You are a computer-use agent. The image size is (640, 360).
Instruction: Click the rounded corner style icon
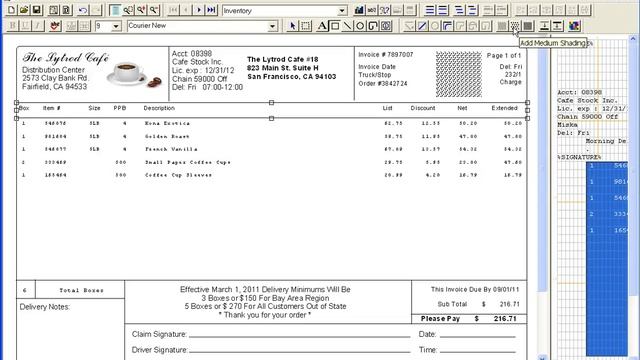[448, 26]
